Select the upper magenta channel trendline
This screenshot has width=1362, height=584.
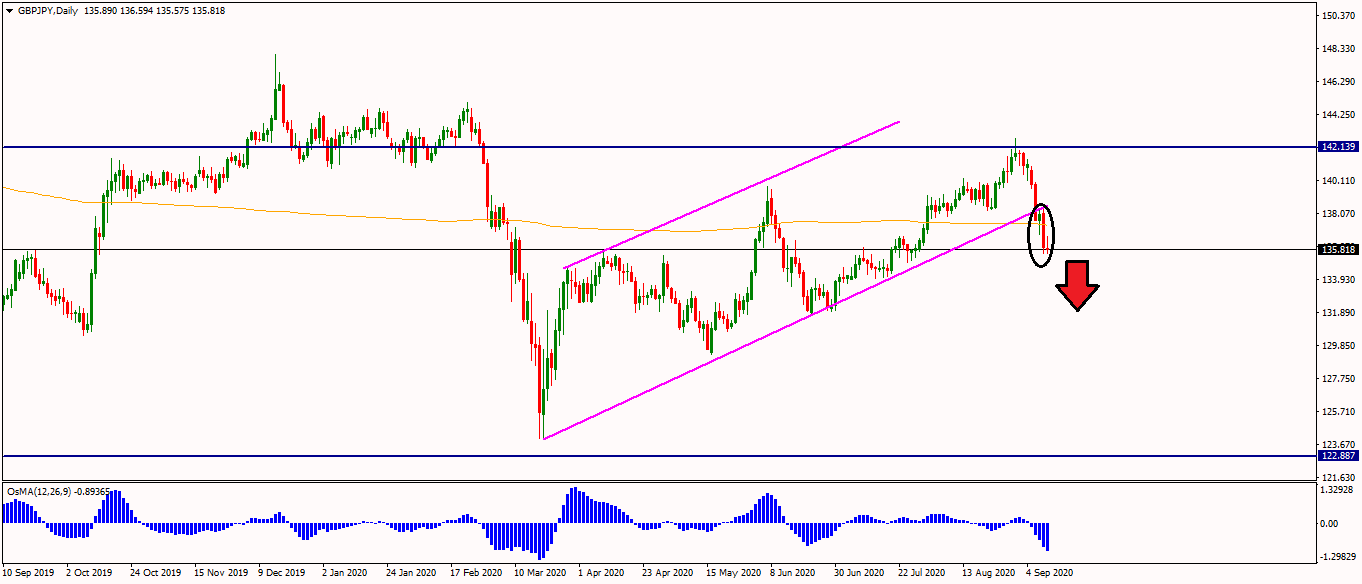pos(732,194)
